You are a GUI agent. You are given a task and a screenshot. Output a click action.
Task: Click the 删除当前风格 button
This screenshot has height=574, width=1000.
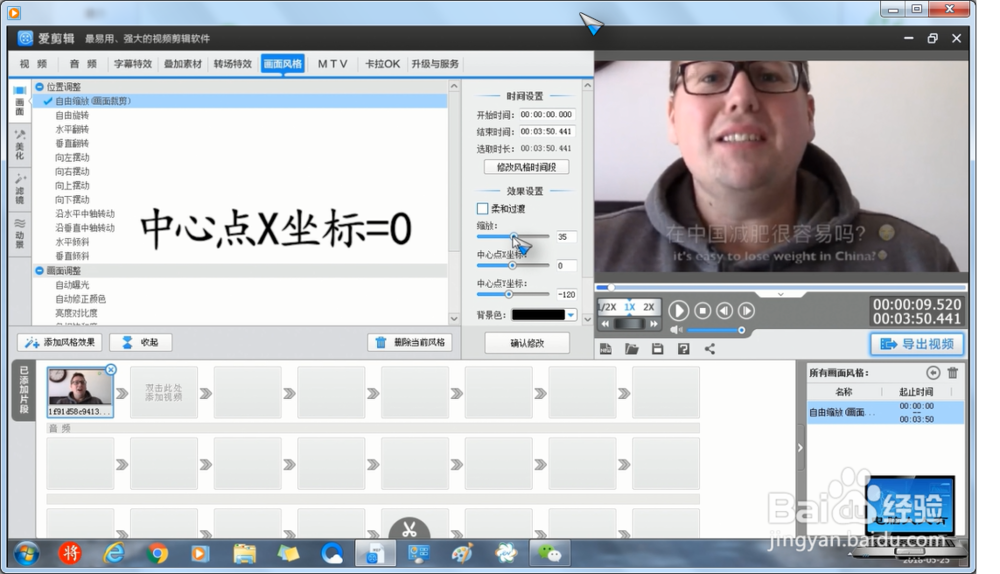tap(409, 342)
